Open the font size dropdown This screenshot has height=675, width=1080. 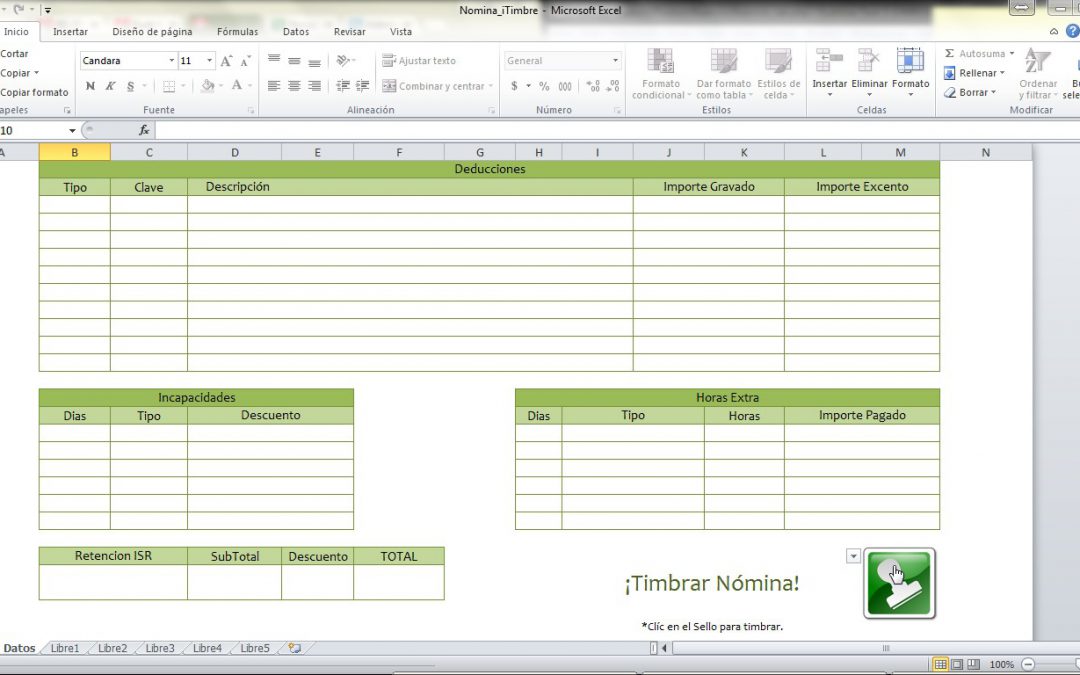coord(209,61)
